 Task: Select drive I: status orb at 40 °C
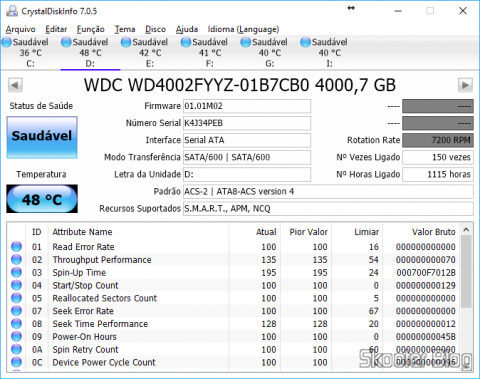tap(305, 42)
